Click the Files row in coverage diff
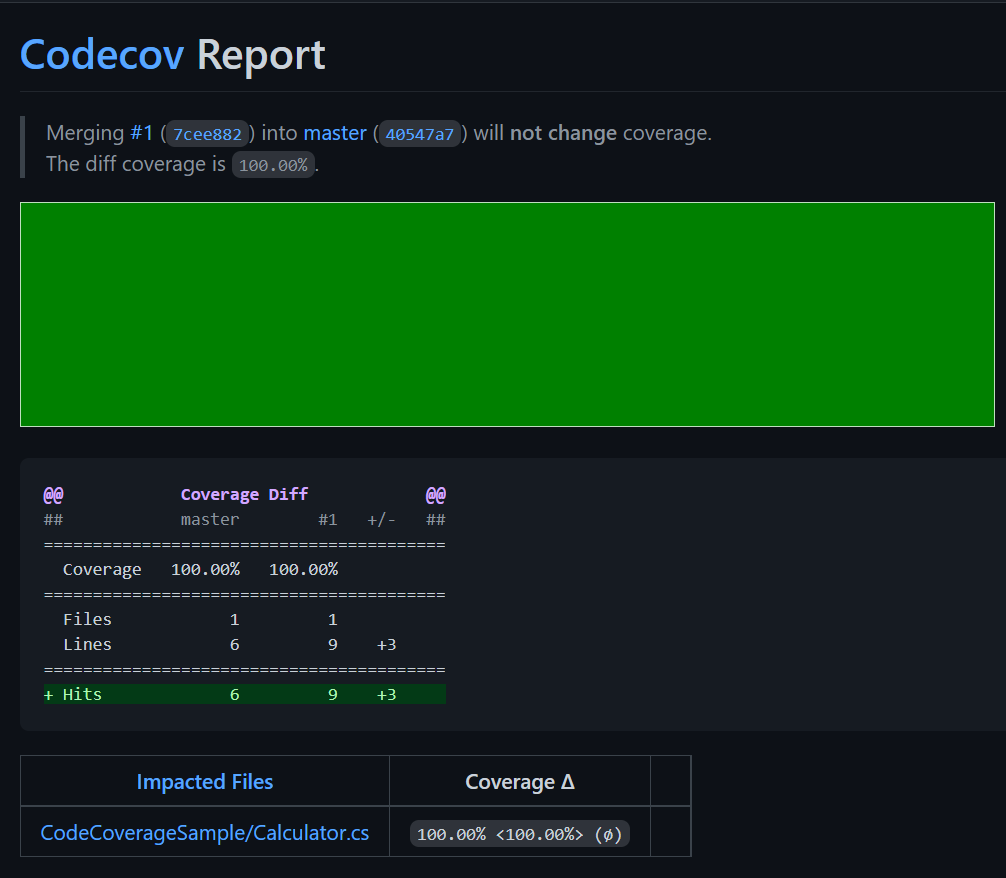The image size is (1006, 878). click(87, 620)
